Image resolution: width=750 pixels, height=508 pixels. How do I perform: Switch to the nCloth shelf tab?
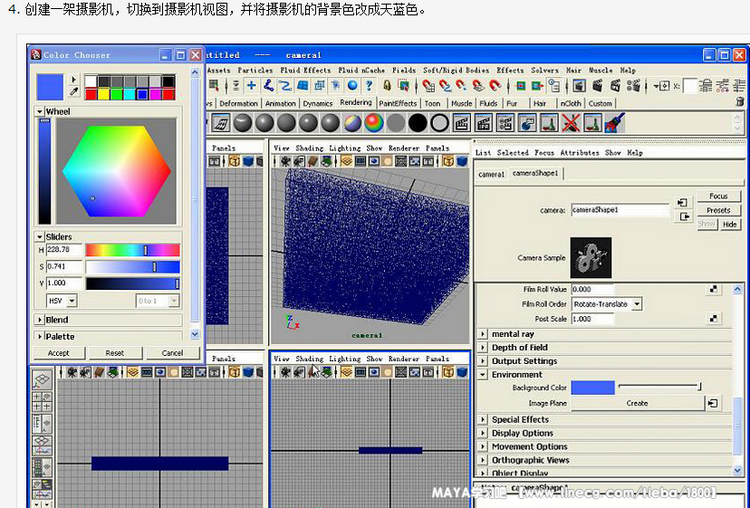click(x=570, y=103)
